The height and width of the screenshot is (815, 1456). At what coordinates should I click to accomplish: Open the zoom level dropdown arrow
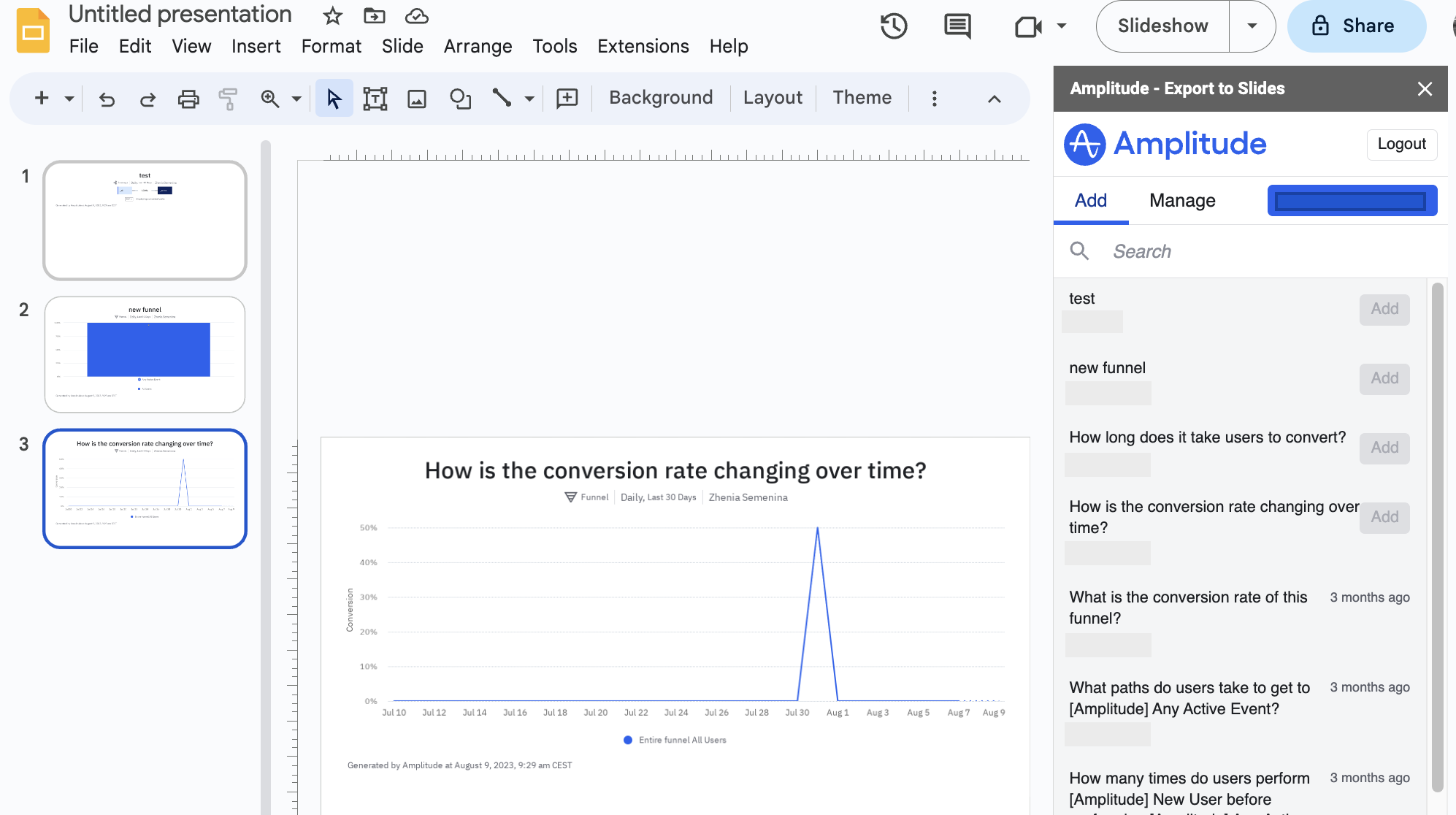pos(296,99)
